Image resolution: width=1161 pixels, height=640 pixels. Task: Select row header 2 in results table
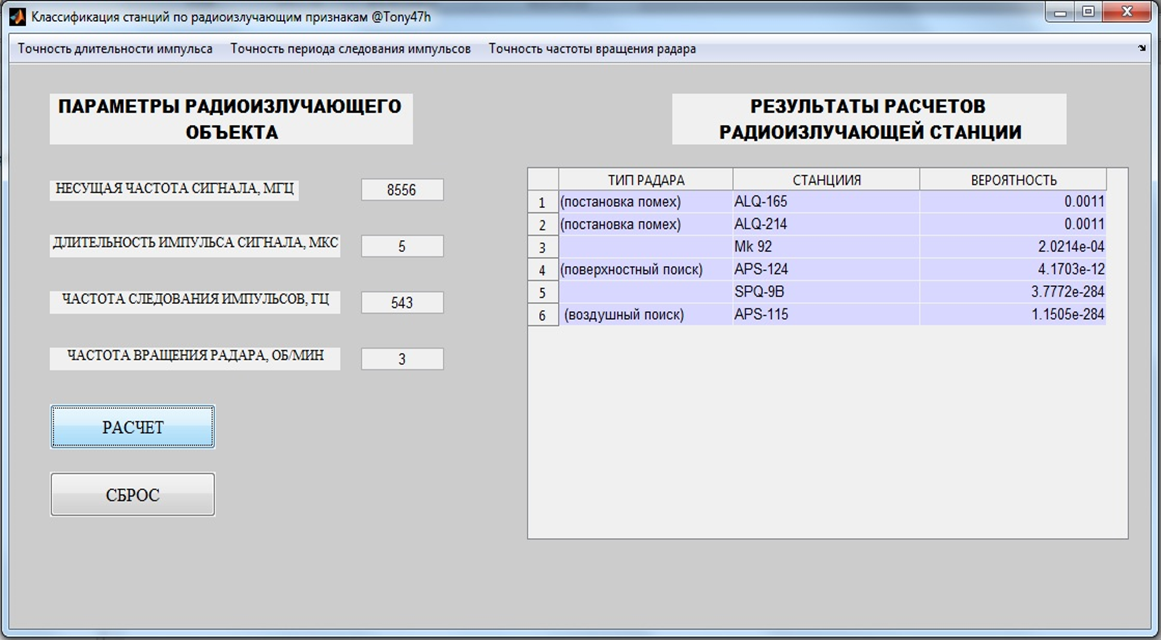pos(543,224)
